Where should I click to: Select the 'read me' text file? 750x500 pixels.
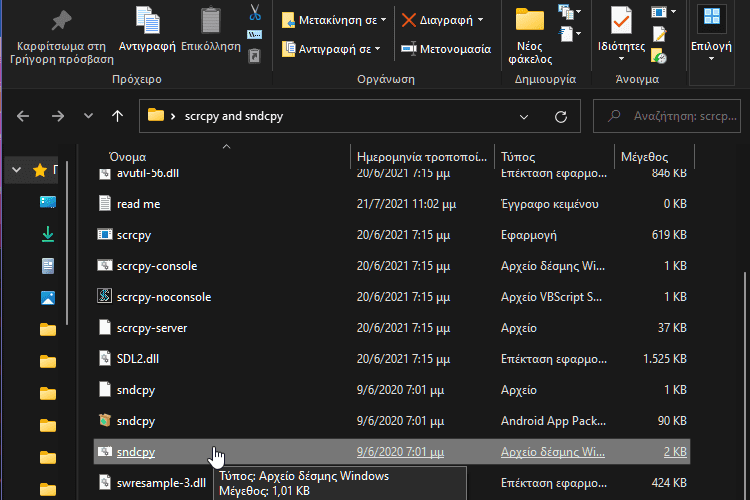pyautogui.click(x=391, y=204)
